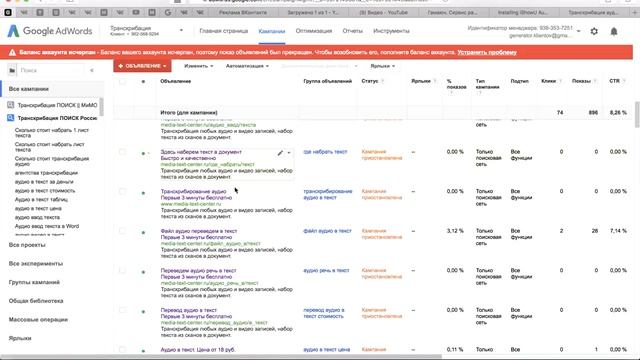Click the Устранить проблему link in the banner
Image resolution: width=640 pixels, height=360 pixels.
click(487, 52)
